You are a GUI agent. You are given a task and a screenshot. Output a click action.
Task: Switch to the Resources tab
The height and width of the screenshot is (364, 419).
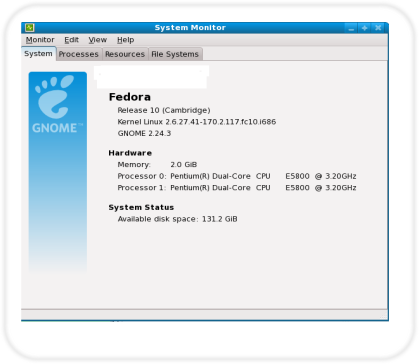point(125,54)
